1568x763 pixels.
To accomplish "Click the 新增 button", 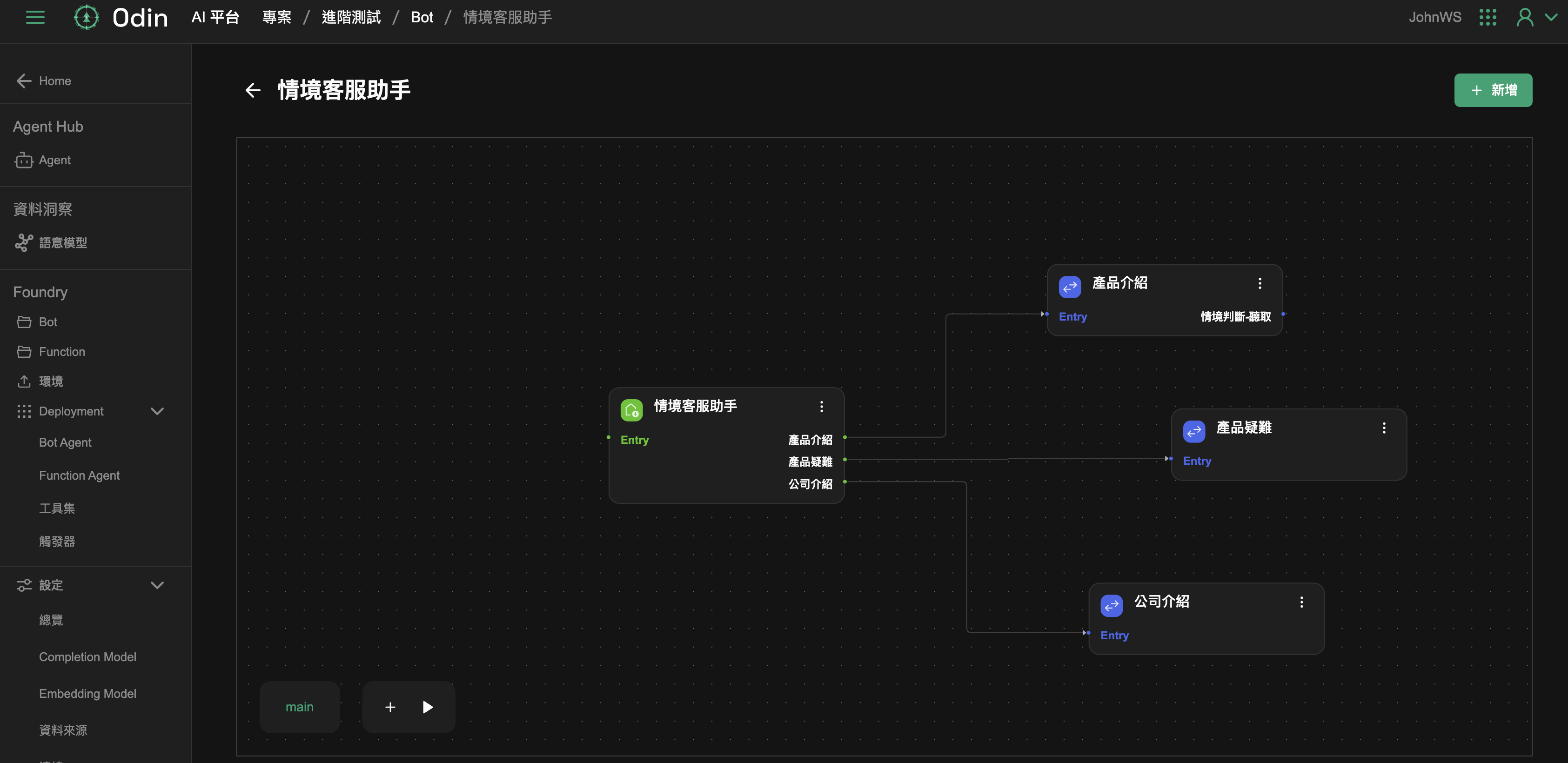I will tap(1493, 90).
